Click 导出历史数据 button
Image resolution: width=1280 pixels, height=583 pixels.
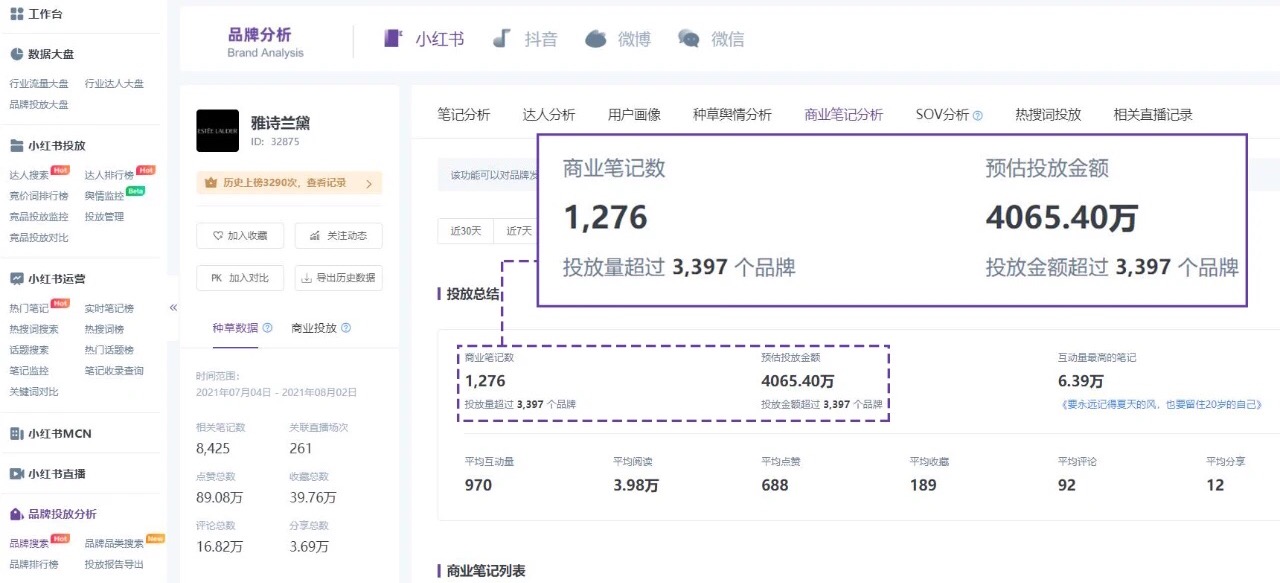pyautogui.click(x=339, y=278)
